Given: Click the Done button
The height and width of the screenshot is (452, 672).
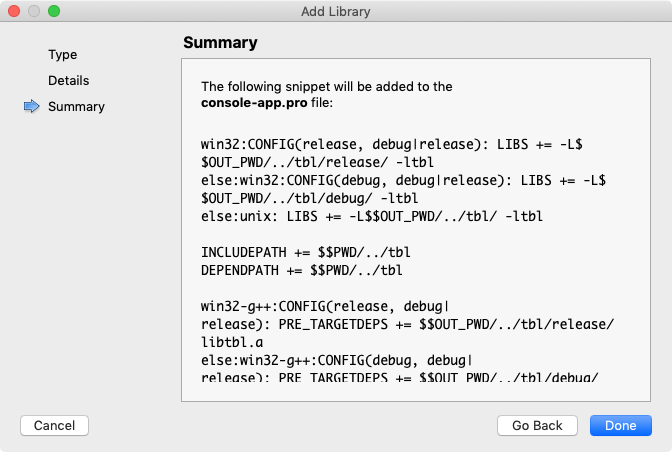Looking at the screenshot, I should tap(620, 425).
